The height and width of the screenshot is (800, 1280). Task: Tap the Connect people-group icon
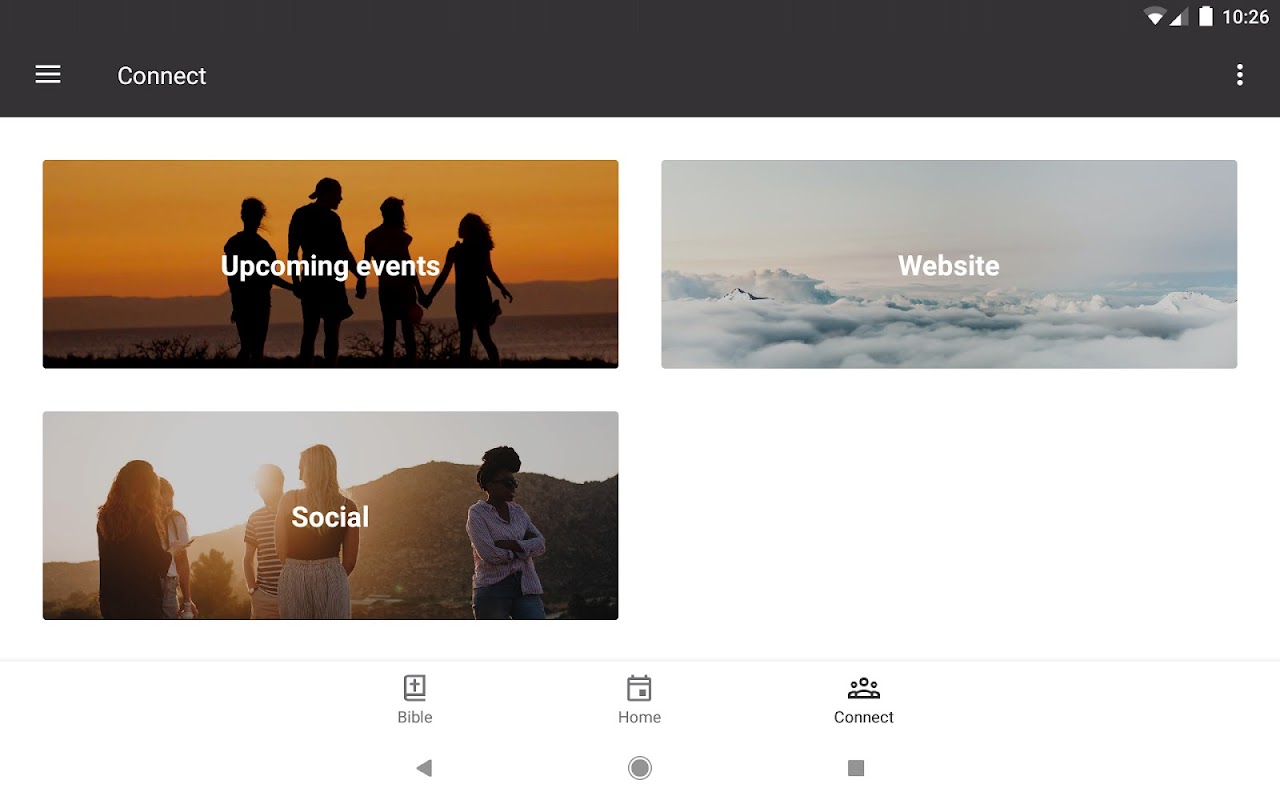pos(864,688)
